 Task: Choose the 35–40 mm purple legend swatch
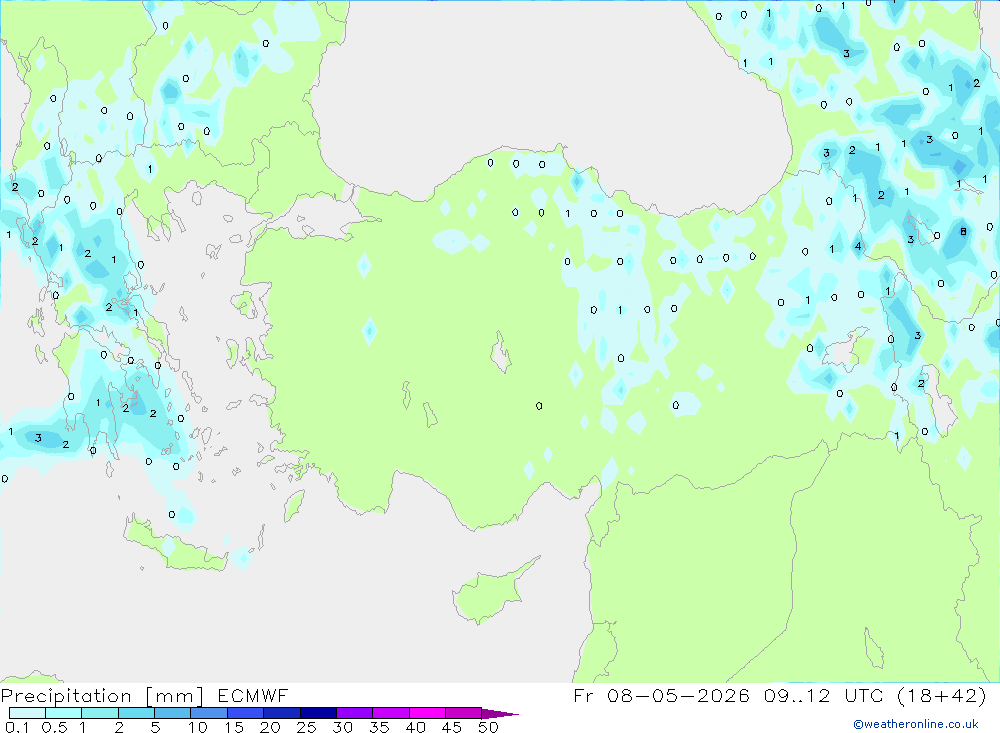click(390, 713)
